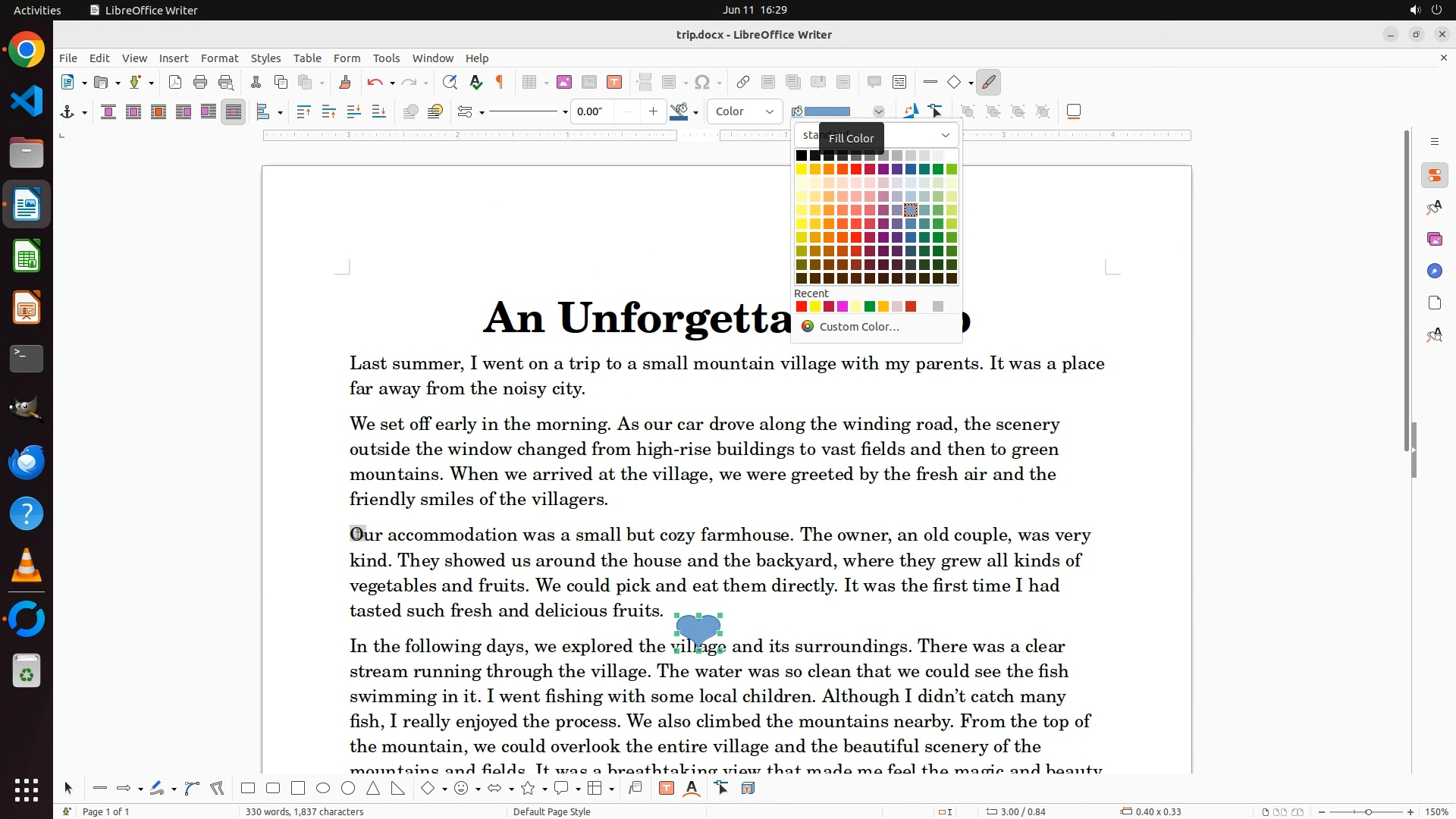This screenshot has width=1456, height=819.
Task: Toggle Show Draw Functions button
Action: (x=988, y=82)
